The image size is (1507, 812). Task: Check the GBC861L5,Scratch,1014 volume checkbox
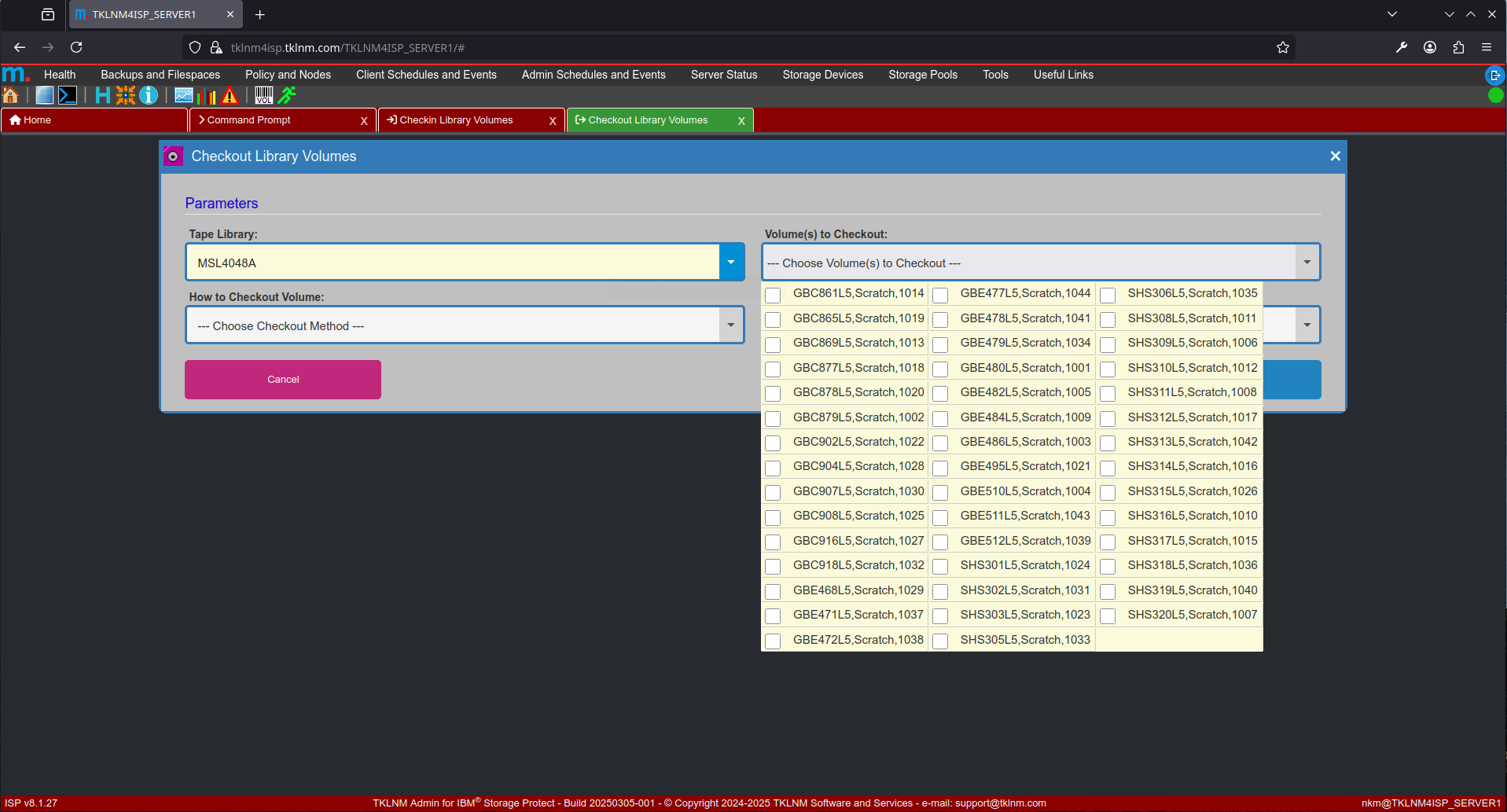click(x=773, y=295)
